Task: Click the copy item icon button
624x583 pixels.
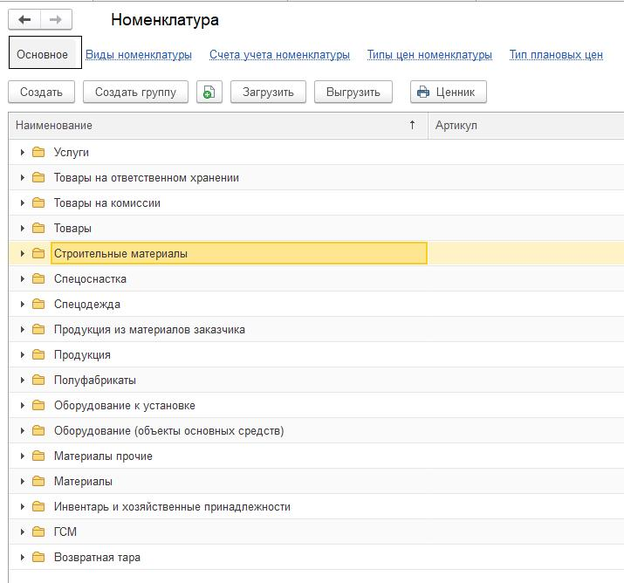Action: (209, 92)
